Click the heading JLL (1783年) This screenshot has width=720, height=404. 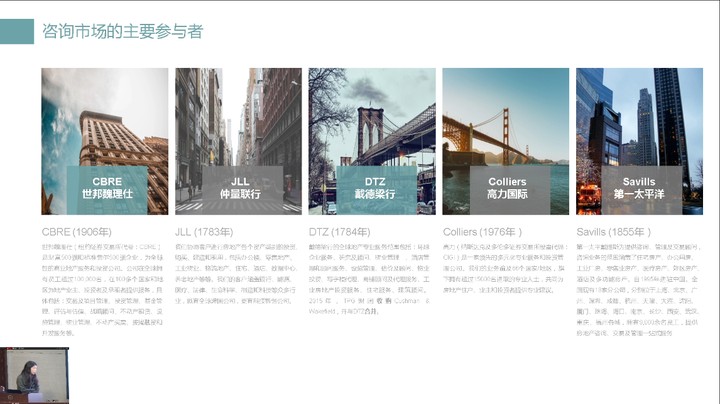pyautogui.click(x=204, y=232)
